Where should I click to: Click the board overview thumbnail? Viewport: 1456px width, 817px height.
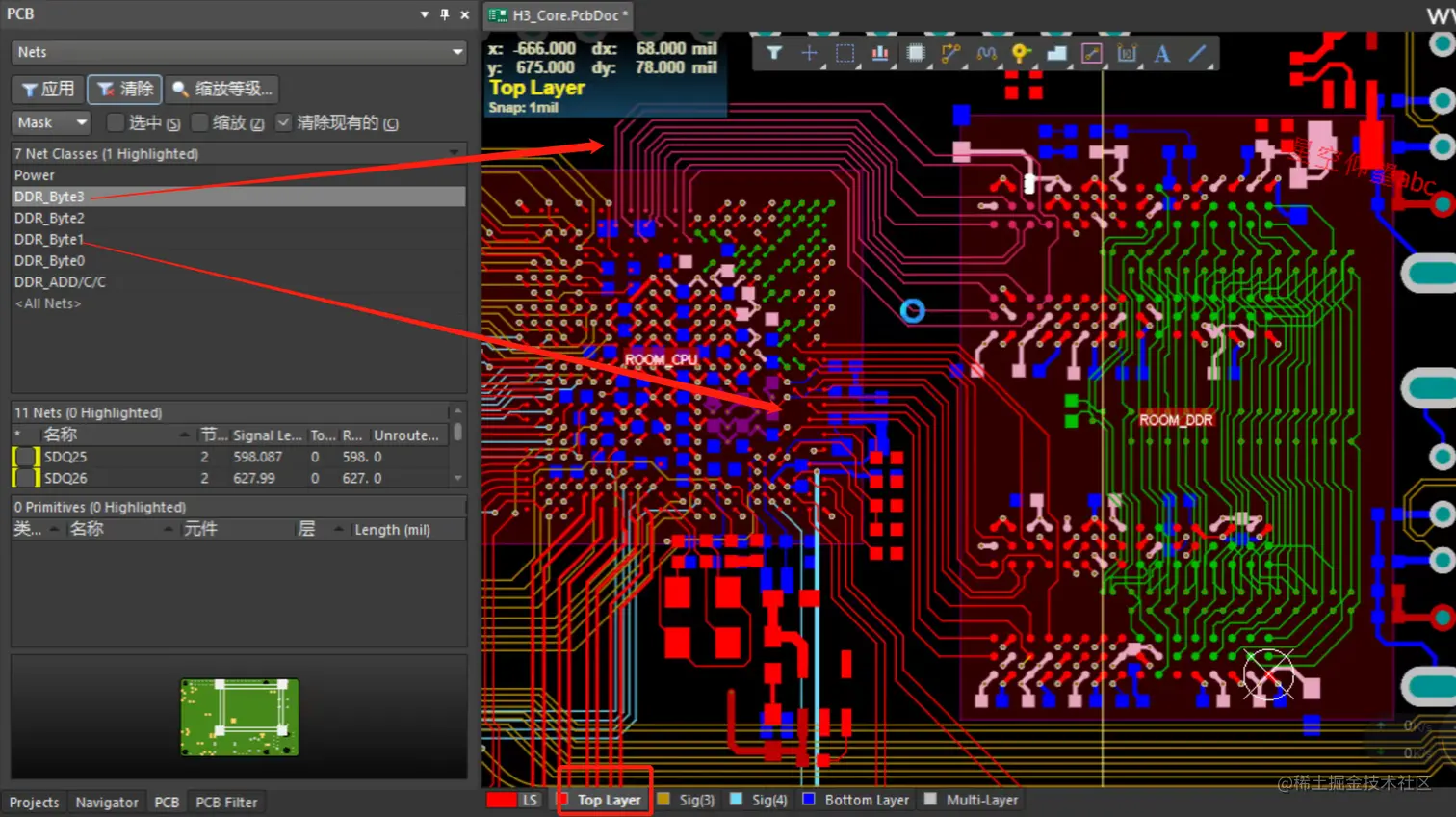click(240, 717)
